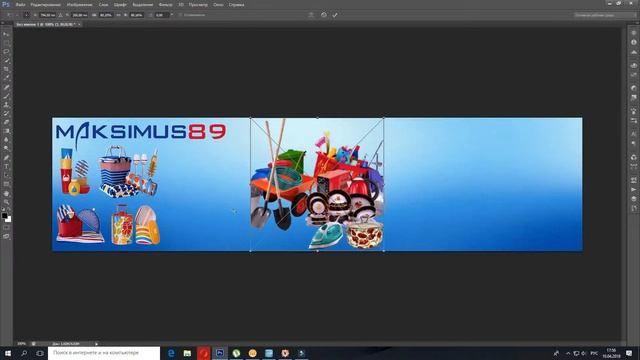Toggle the relative positioning triangle in options bar
This screenshot has width=640, height=360.
(x=60, y=15)
